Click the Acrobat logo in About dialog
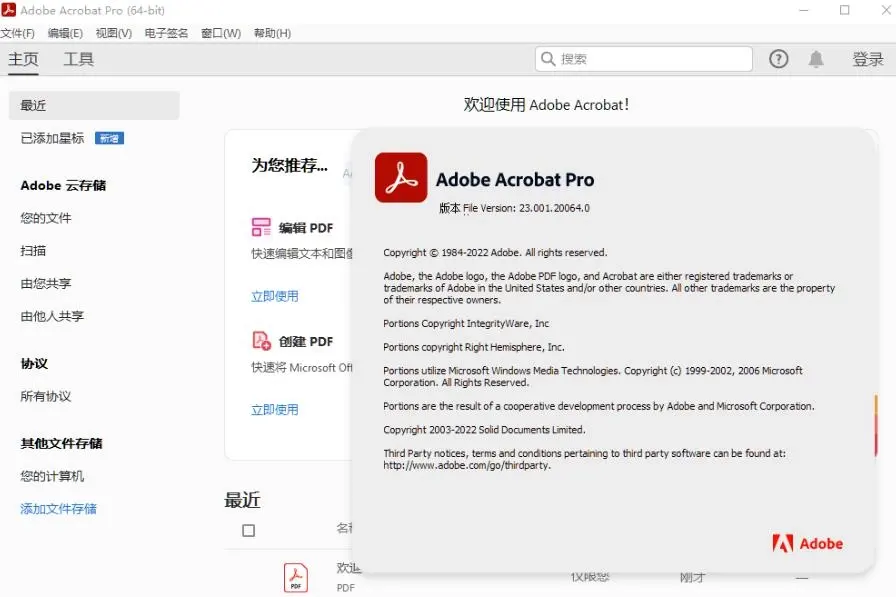896x597 pixels. 401,177
